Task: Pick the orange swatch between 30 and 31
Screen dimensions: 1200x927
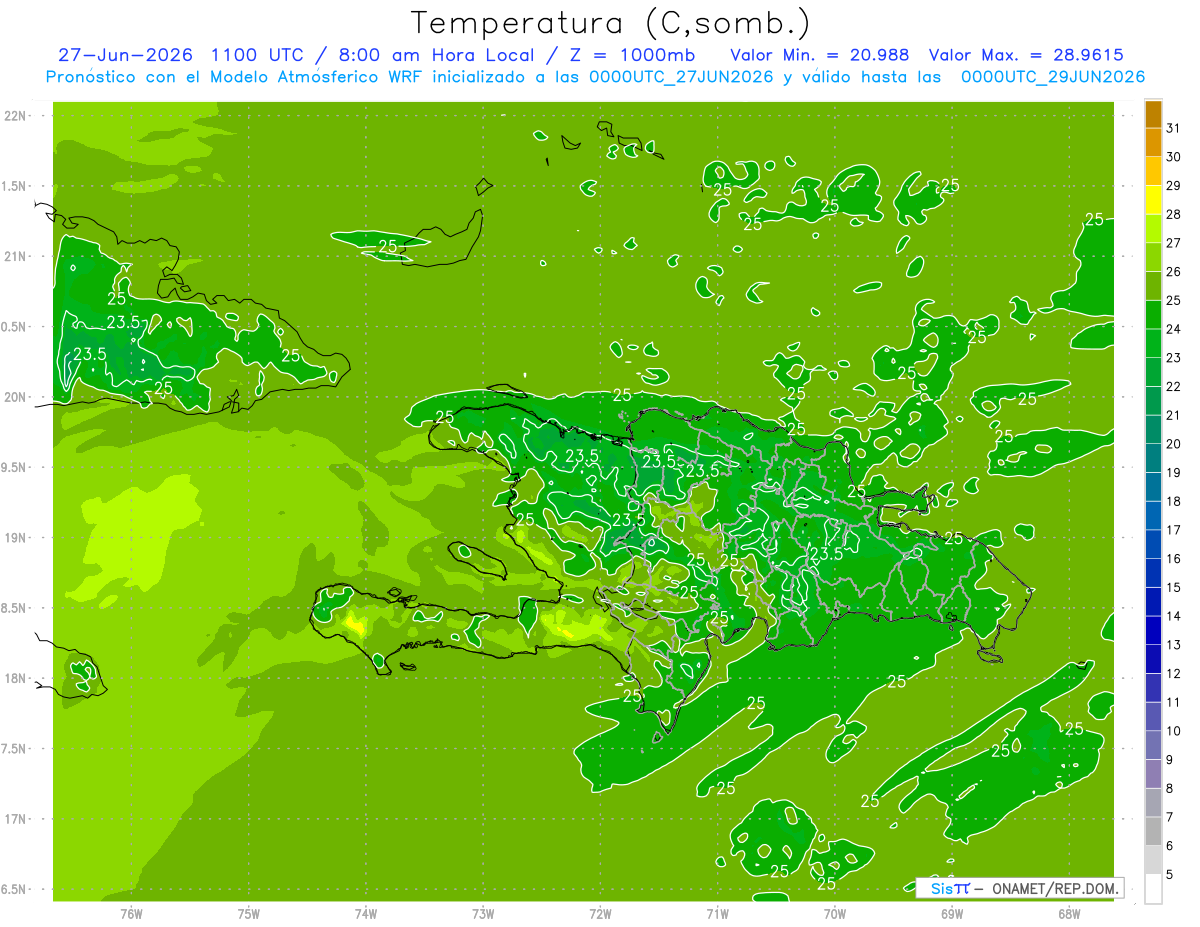Action: (1153, 143)
